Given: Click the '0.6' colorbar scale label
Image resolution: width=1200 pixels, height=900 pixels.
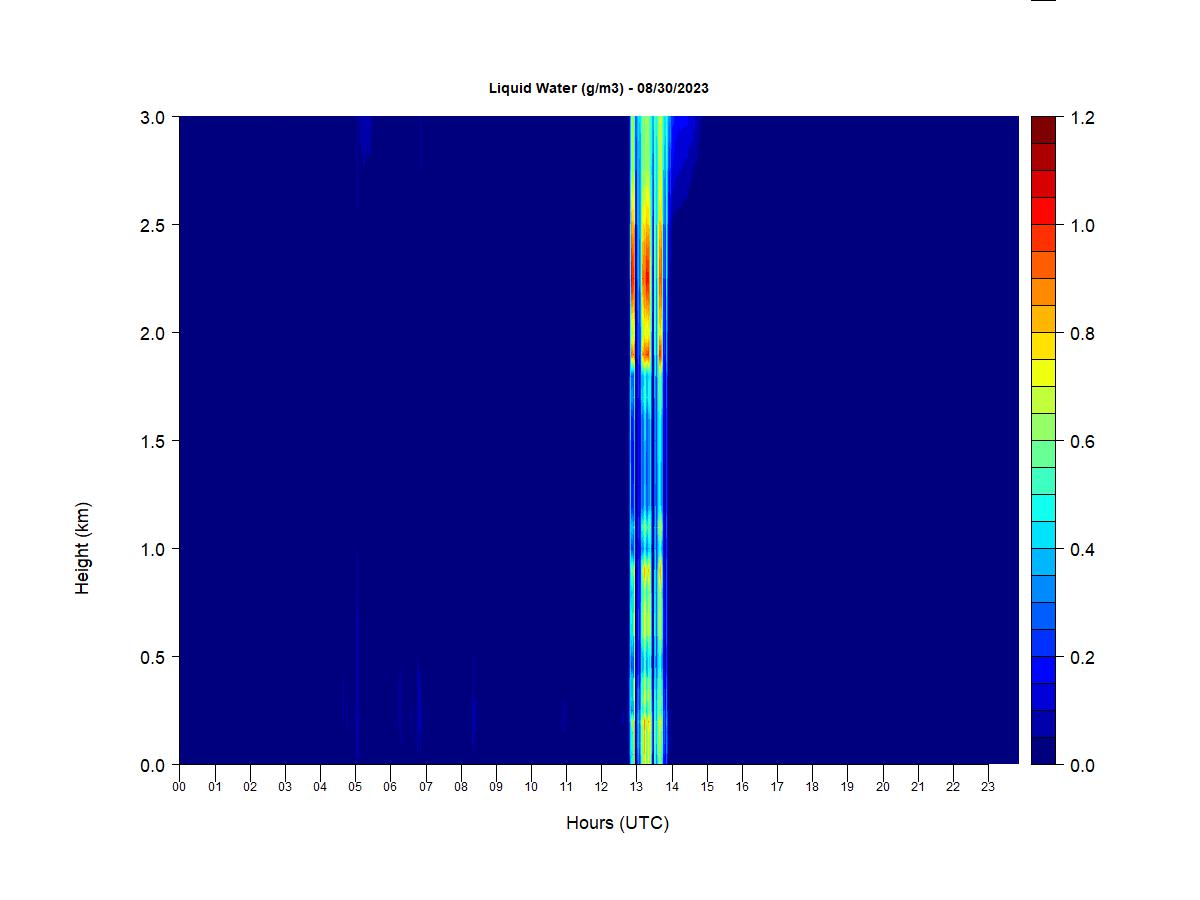Looking at the screenshot, I should [1082, 442].
